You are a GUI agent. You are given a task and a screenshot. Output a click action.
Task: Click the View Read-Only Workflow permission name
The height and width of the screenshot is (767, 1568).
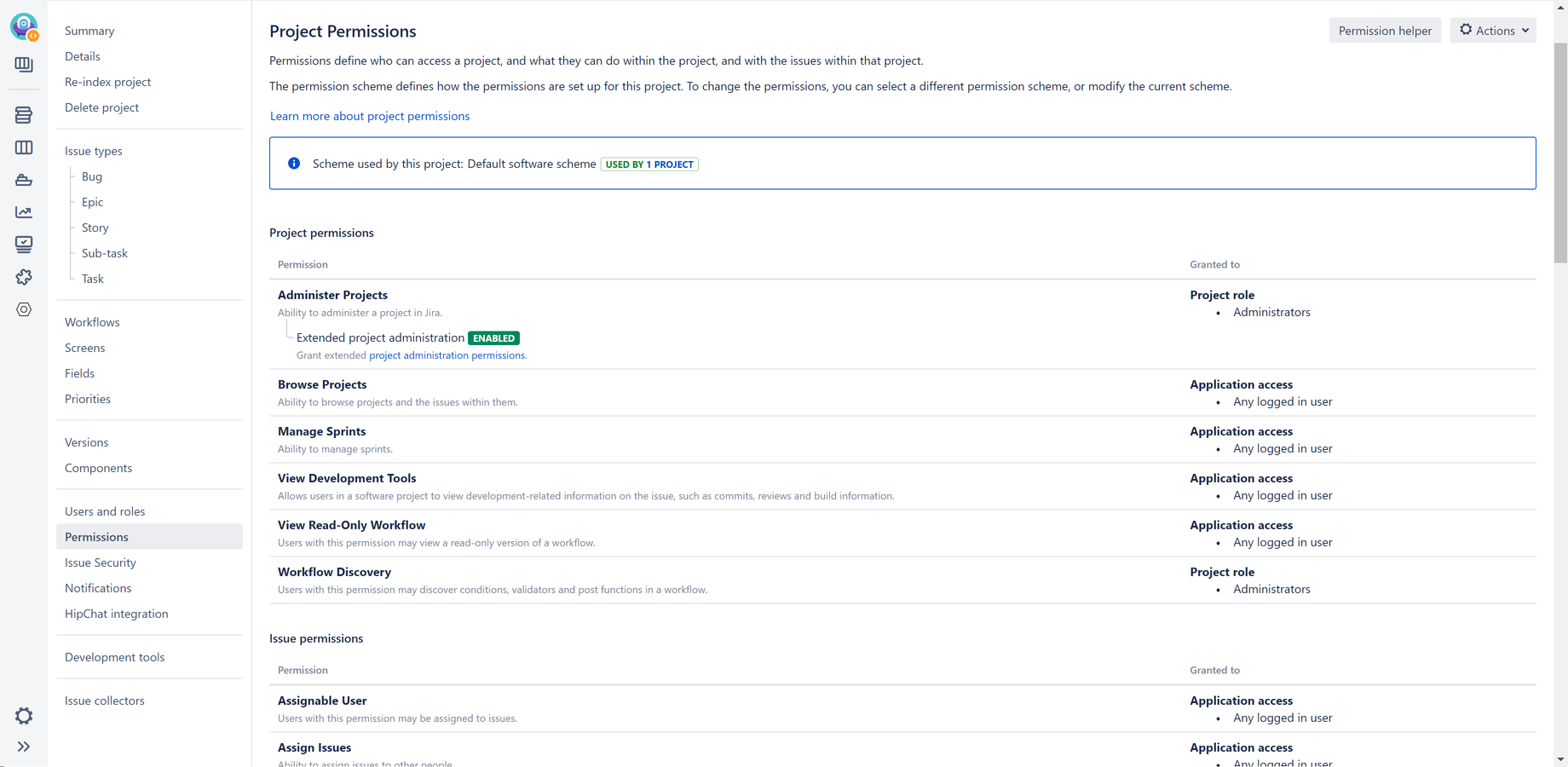pyautogui.click(x=352, y=525)
